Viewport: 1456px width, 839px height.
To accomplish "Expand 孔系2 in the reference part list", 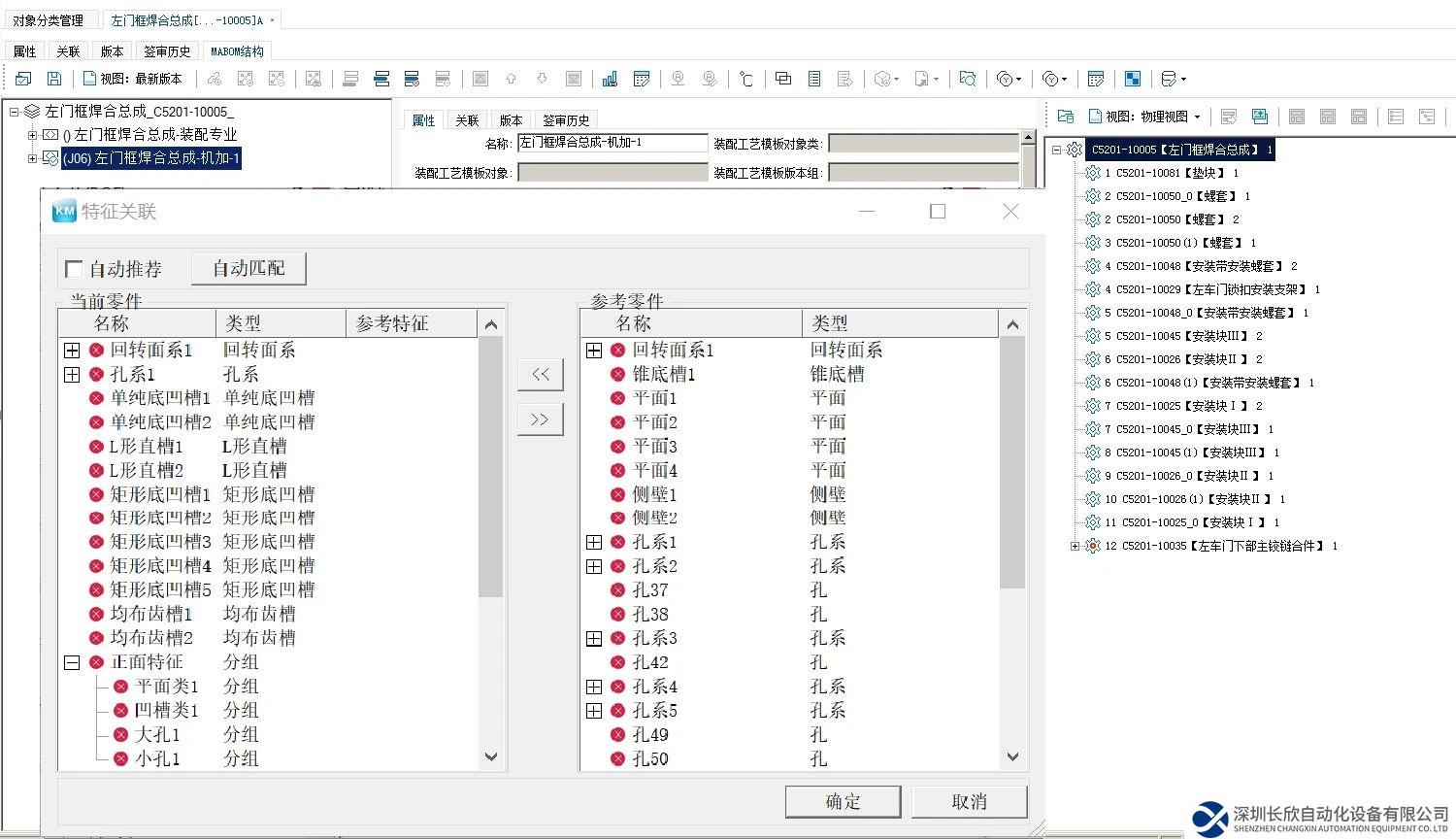I will [x=594, y=566].
